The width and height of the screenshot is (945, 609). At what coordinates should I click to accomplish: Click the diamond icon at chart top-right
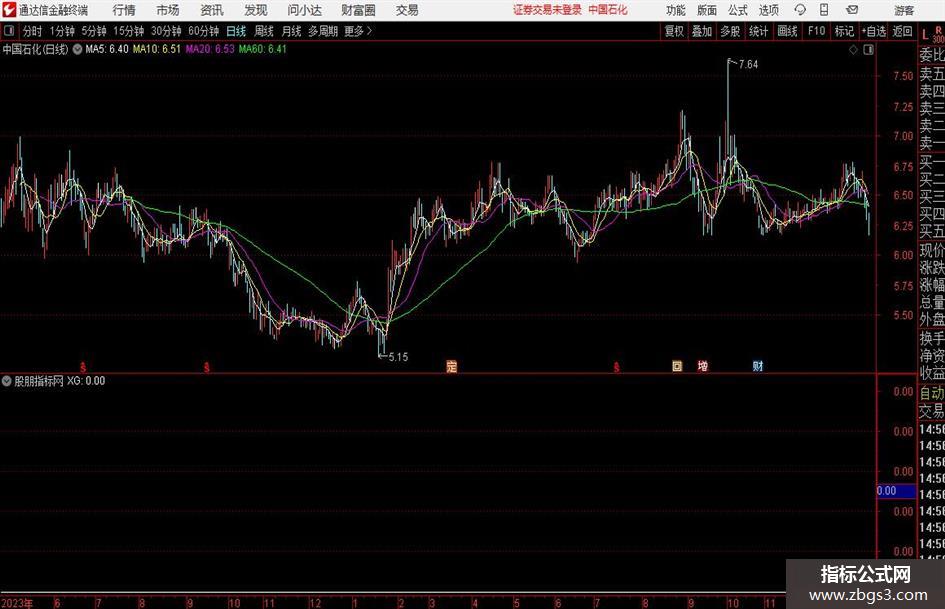tap(853, 50)
